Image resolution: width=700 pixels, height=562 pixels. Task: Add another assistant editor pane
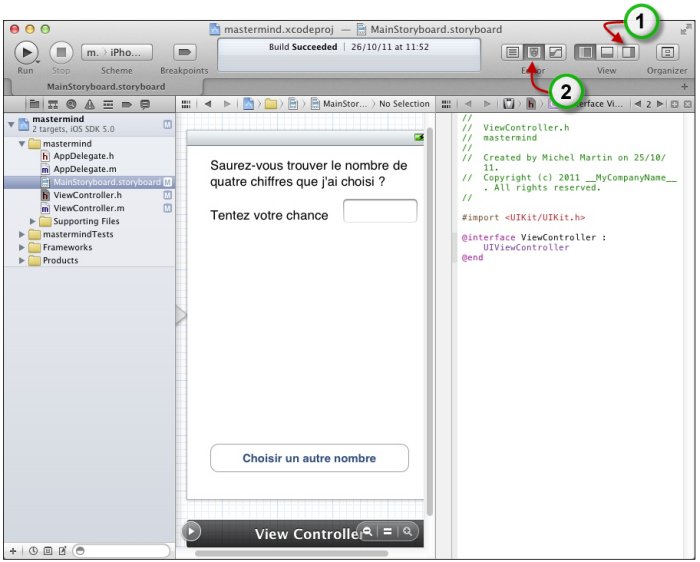point(675,104)
